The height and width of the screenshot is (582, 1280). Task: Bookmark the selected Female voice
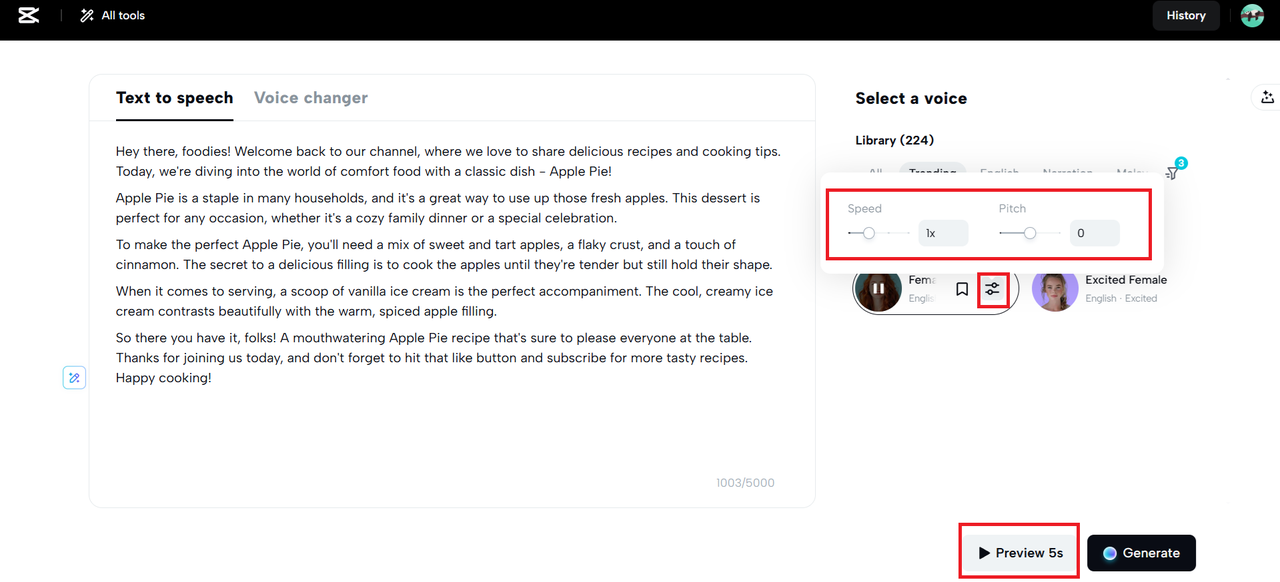[962, 289]
